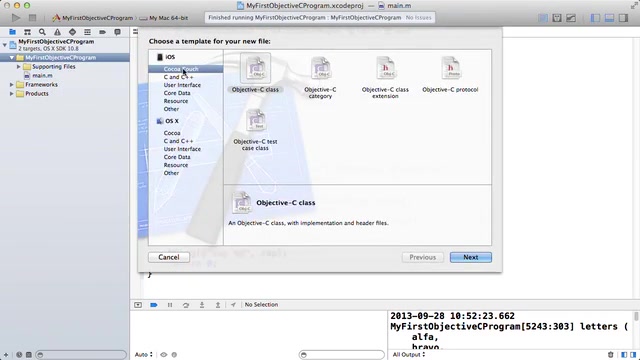Open the My Mac 64-bit destination selector
The image size is (640, 360).
click(164, 18)
